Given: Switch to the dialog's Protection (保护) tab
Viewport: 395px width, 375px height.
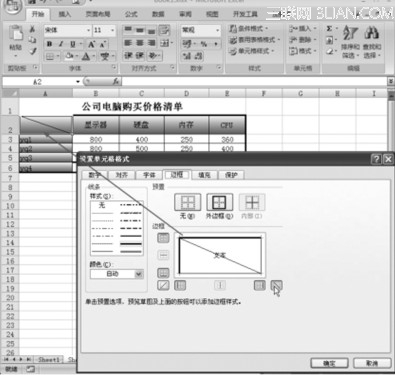Looking at the screenshot, I should coord(231,175).
